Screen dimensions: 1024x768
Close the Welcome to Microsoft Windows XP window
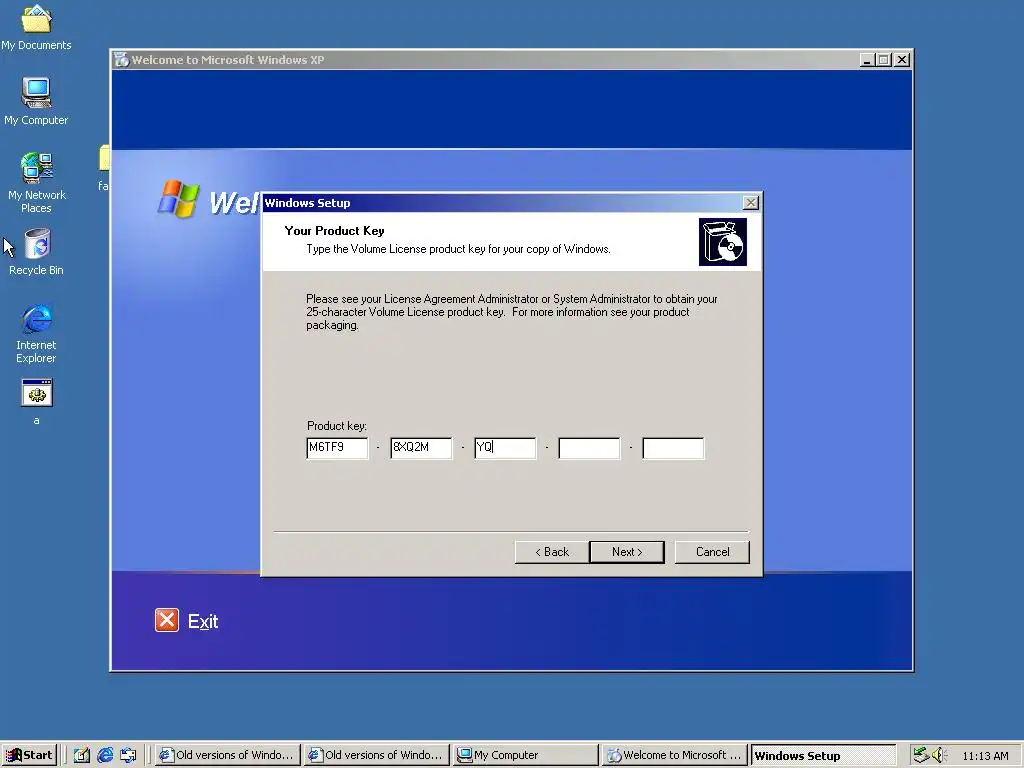(902, 60)
